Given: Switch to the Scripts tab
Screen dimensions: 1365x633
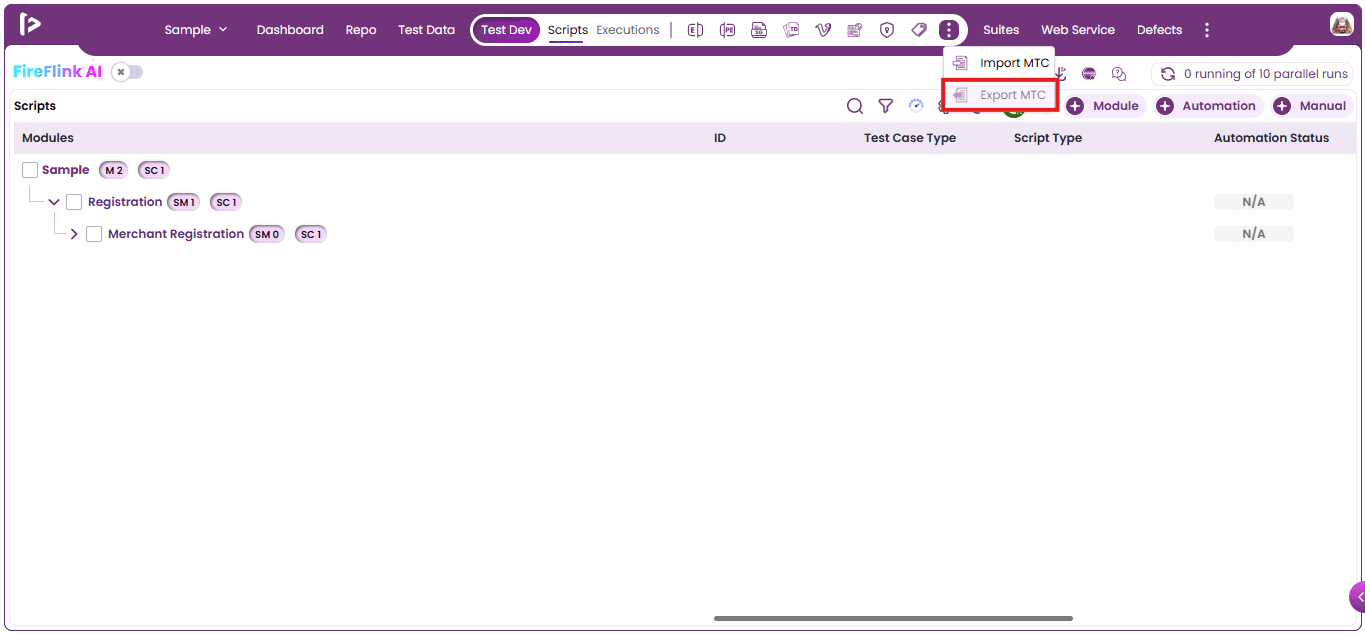Looking at the screenshot, I should coord(568,30).
